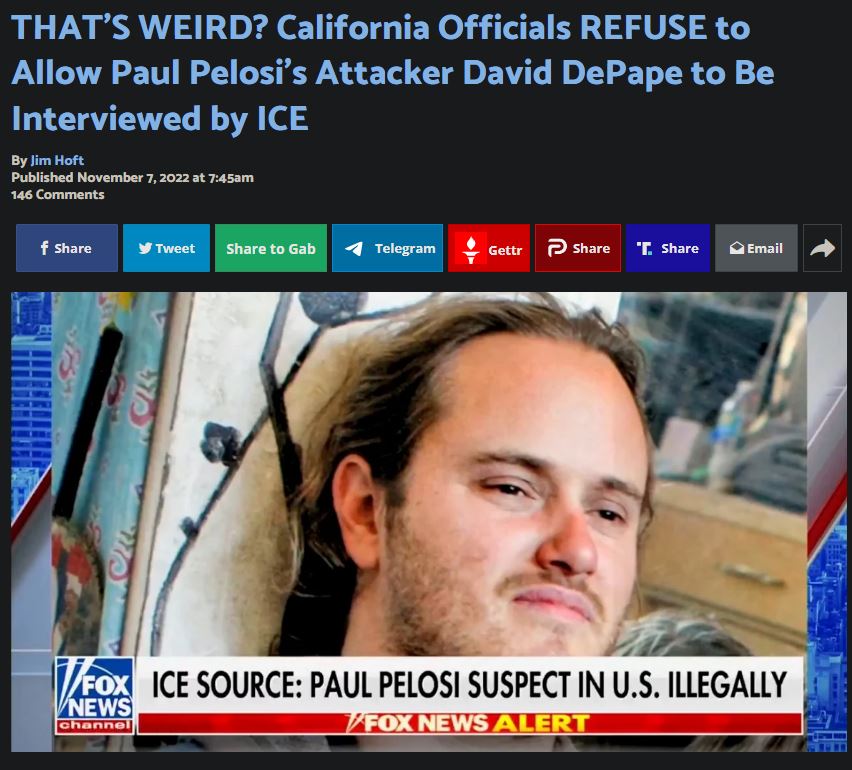Share article on Telegram
Image resolution: width=852 pixels, height=770 pixels.
[387, 248]
